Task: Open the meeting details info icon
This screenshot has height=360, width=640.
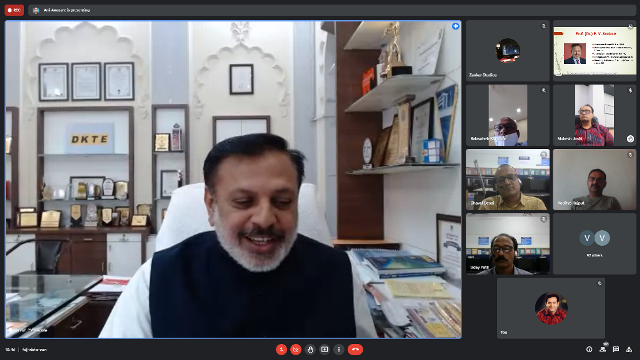Action: coord(589,349)
